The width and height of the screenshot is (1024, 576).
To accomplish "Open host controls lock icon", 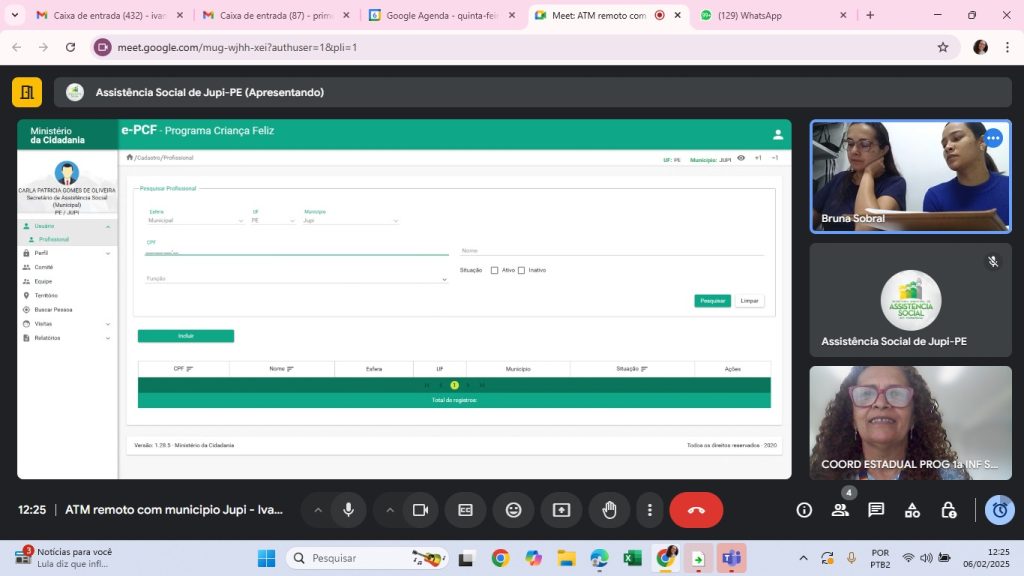I will tap(948, 510).
